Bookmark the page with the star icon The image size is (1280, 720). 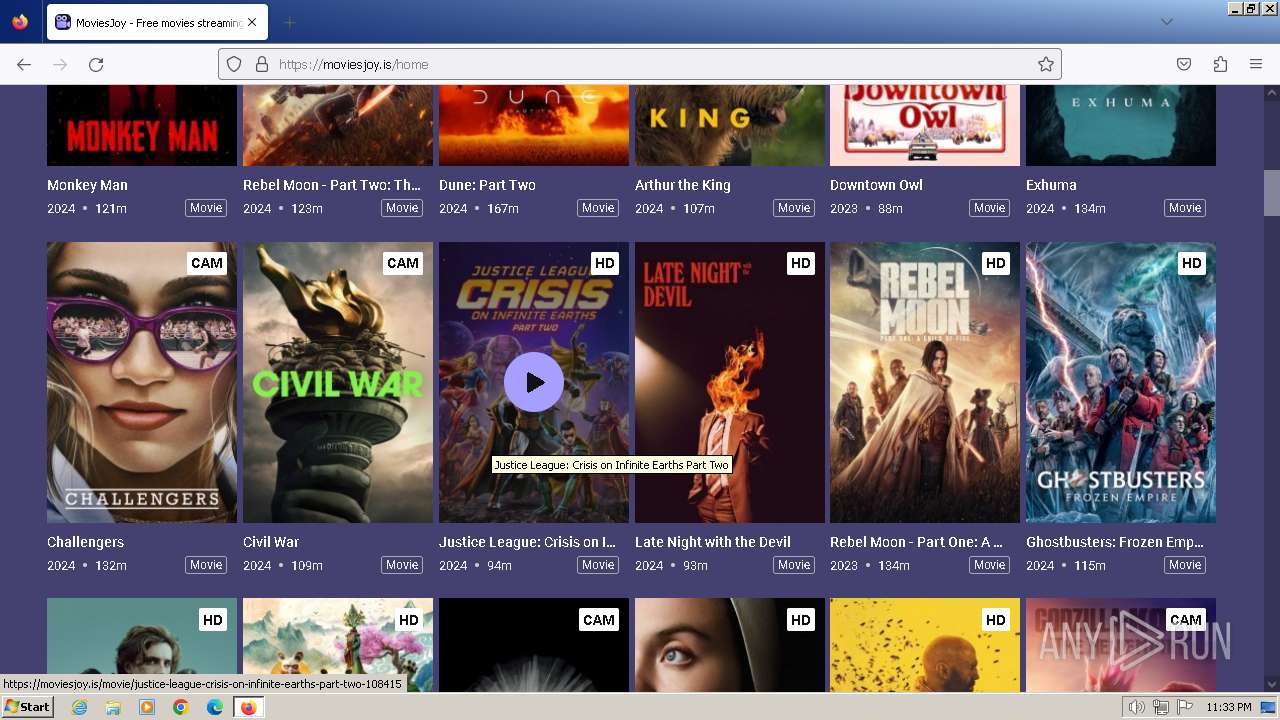click(1046, 64)
